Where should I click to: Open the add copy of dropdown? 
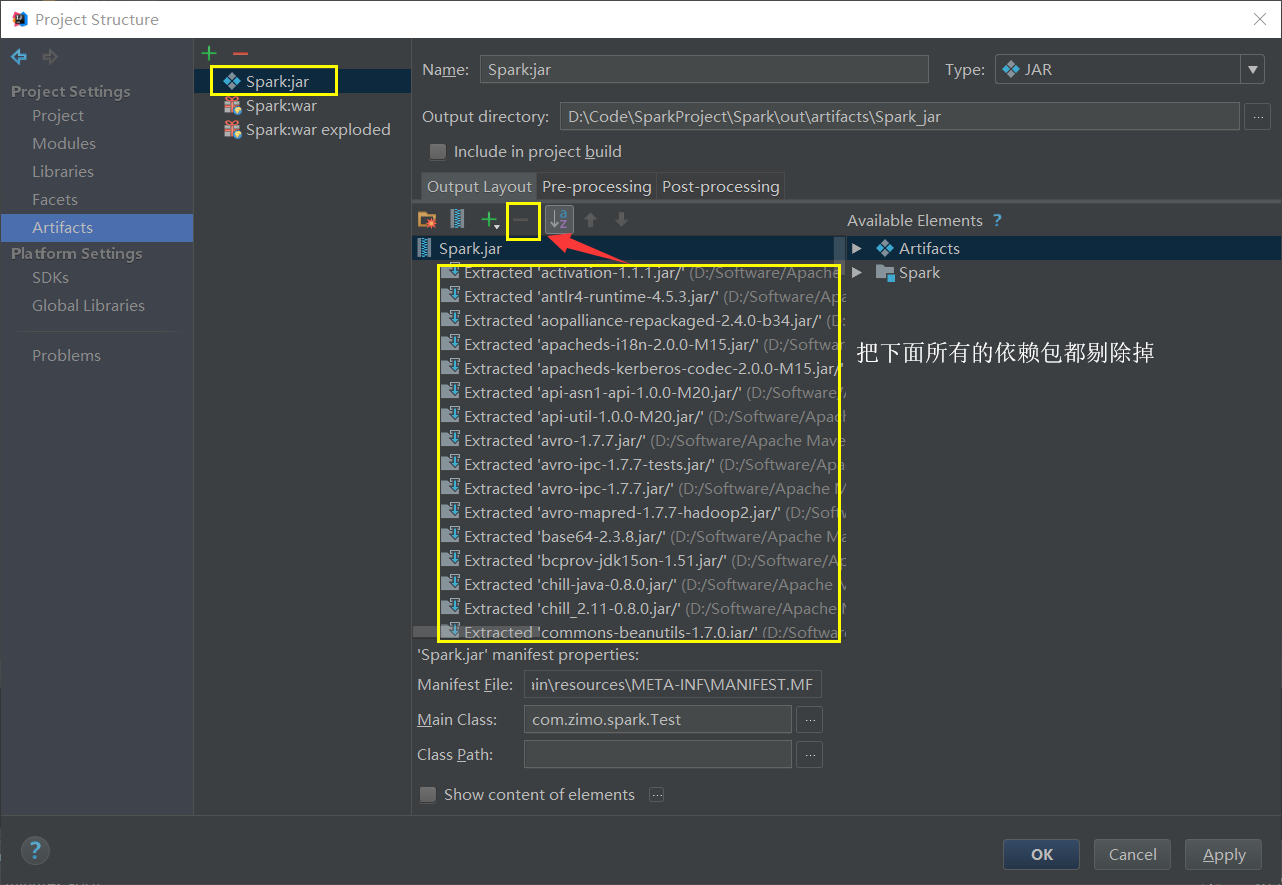pos(490,219)
